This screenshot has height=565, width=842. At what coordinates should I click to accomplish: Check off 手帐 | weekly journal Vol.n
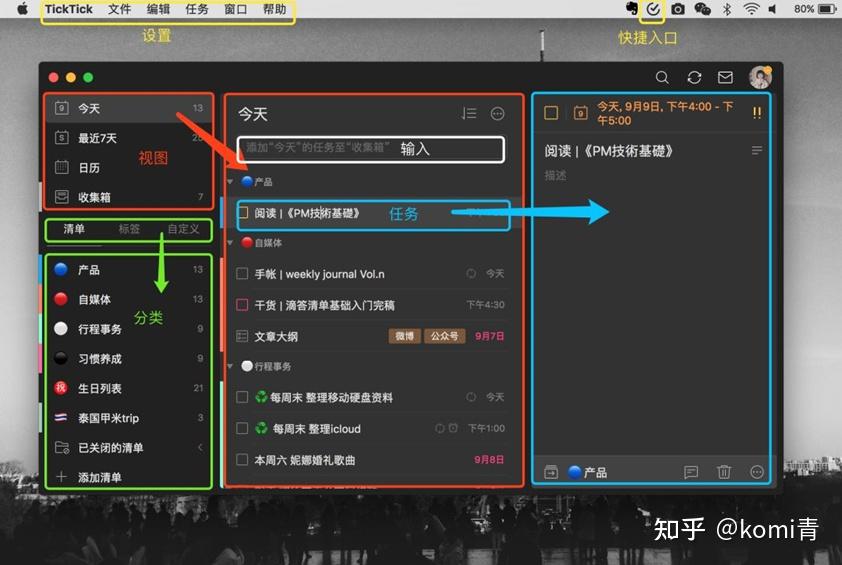coord(242,274)
